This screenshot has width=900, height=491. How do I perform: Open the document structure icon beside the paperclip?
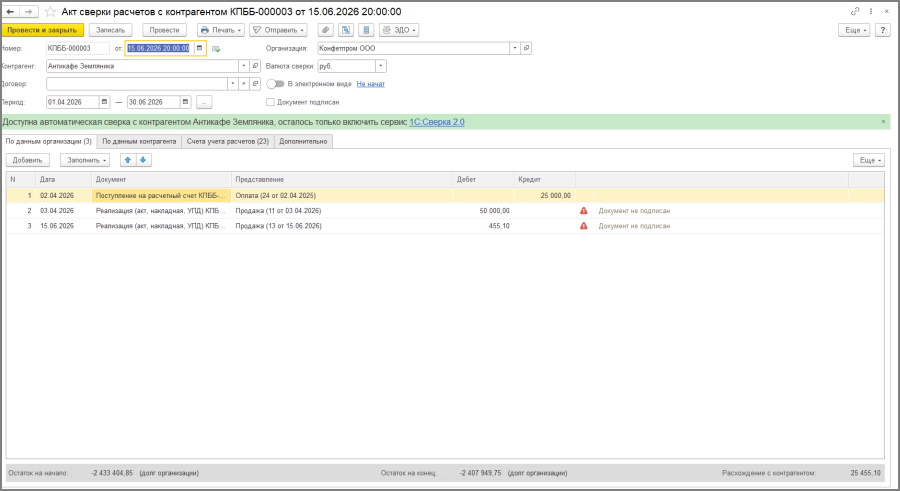click(346, 30)
